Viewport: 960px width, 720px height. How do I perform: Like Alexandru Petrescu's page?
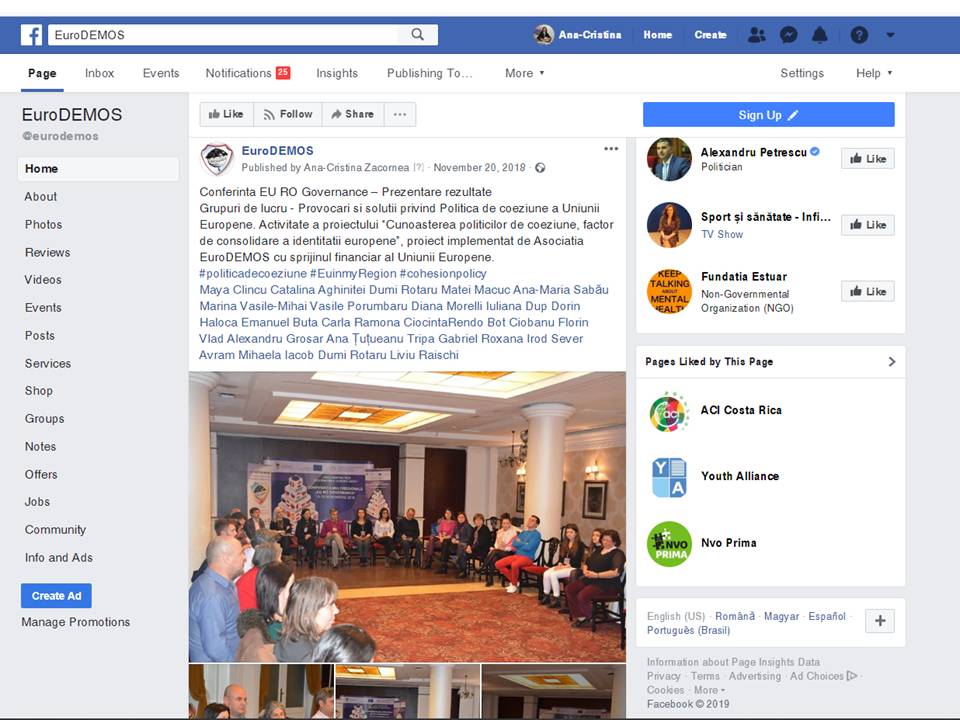[868, 159]
